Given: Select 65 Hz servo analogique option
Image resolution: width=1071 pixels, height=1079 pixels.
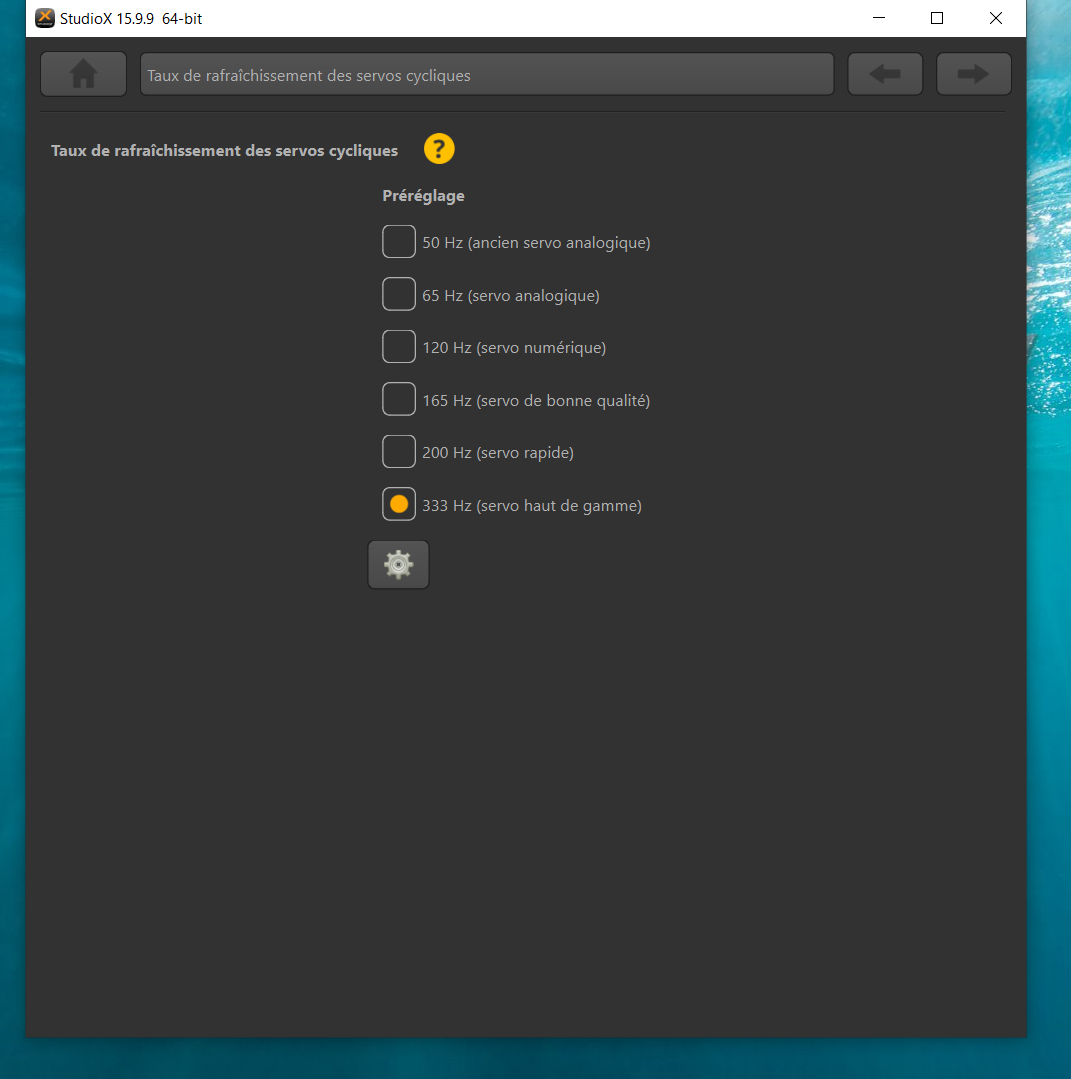Looking at the screenshot, I should click(x=399, y=294).
